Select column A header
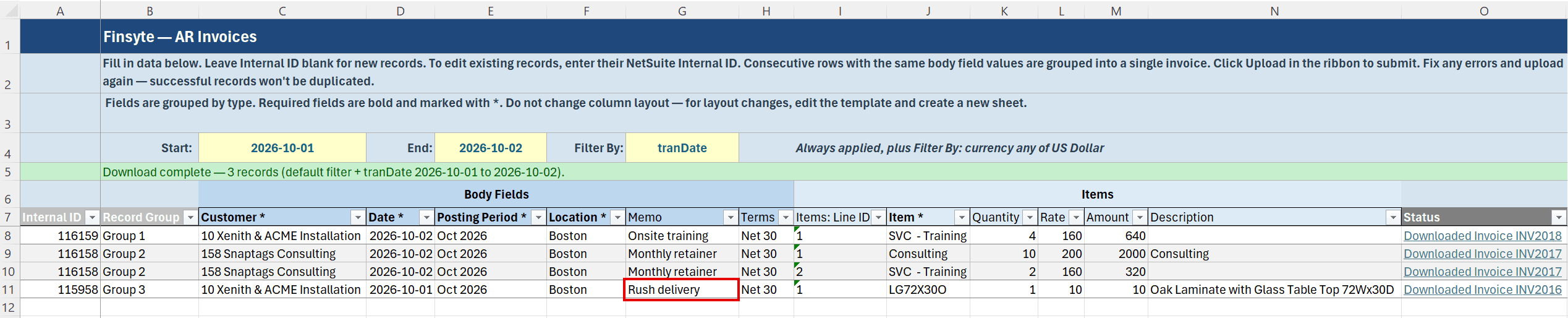The height and width of the screenshot is (318, 1568). [x=60, y=11]
